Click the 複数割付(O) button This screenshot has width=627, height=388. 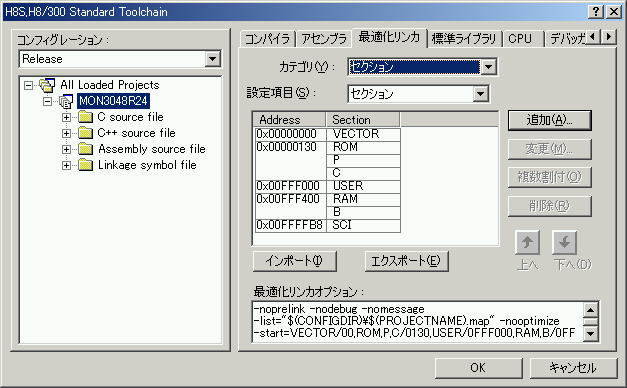pos(549,177)
